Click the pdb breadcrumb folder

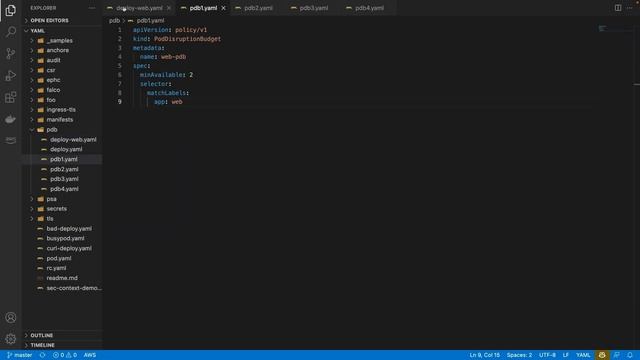coord(114,20)
